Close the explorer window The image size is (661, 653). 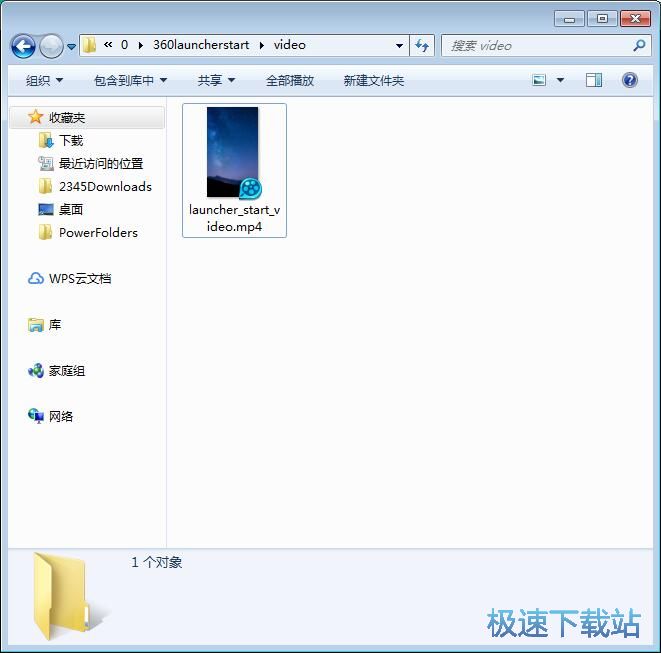click(x=635, y=19)
